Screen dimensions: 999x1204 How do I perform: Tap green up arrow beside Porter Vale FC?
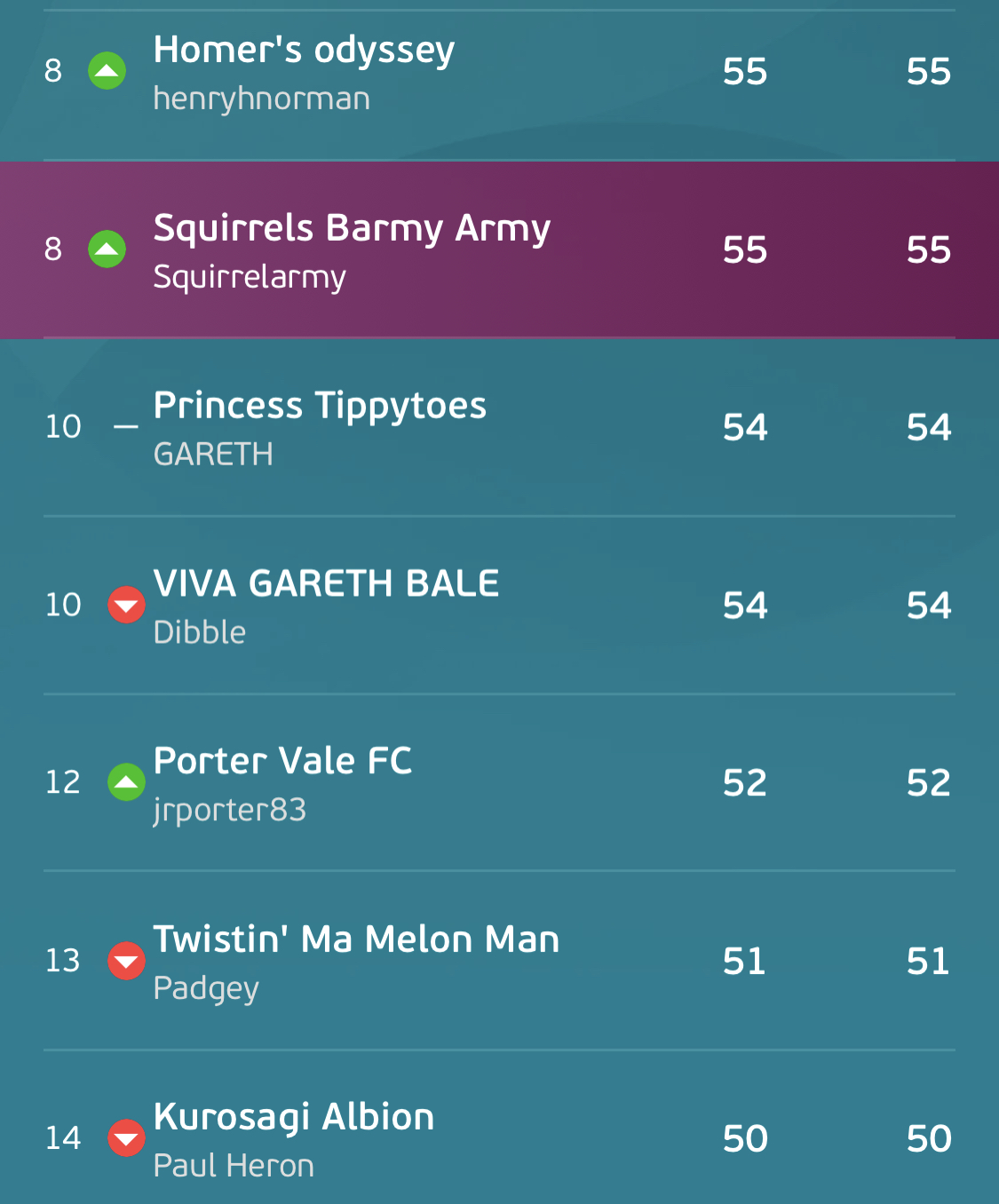coord(126,782)
